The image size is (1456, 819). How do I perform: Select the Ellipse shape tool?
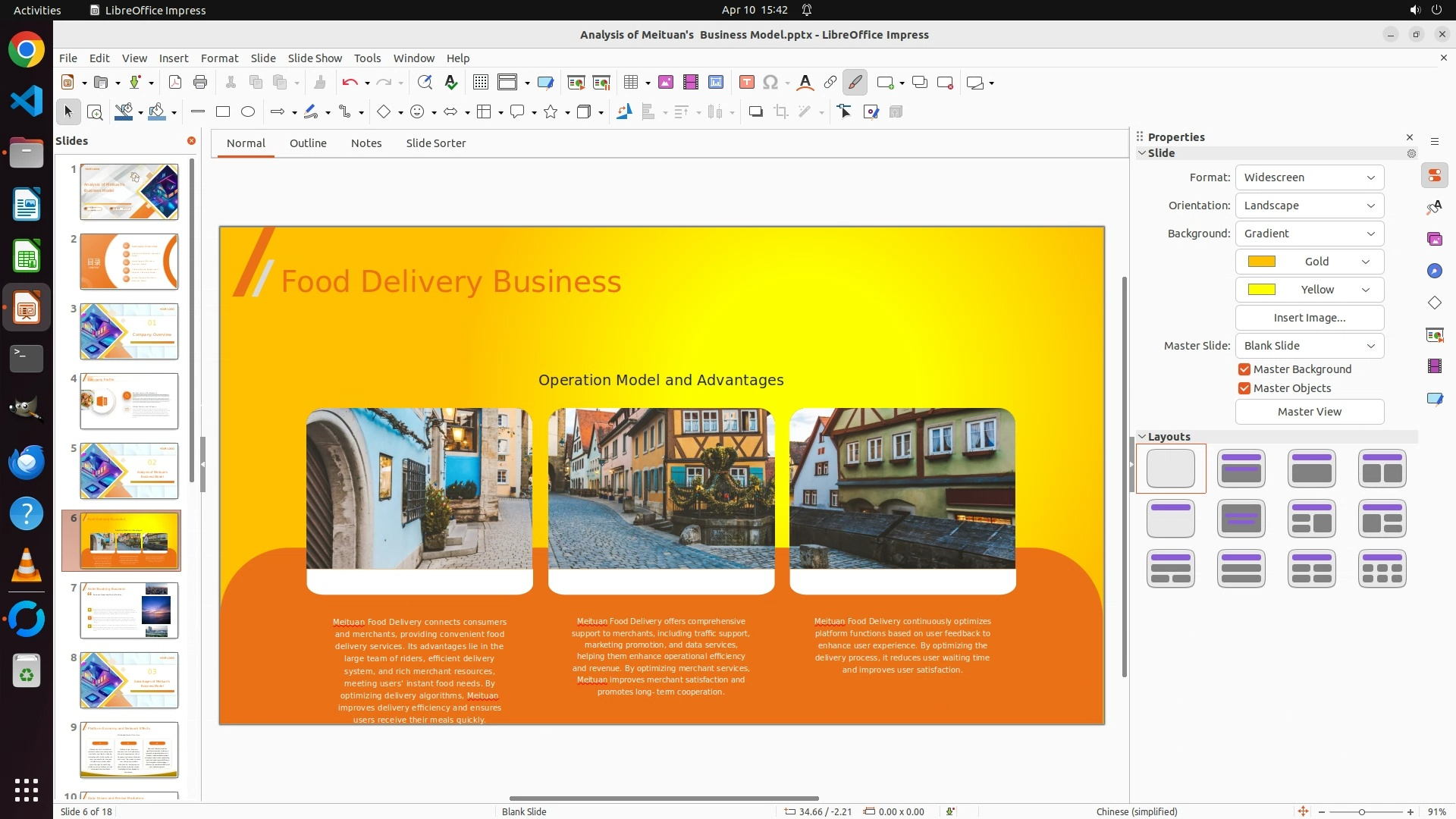click(248, 112)
